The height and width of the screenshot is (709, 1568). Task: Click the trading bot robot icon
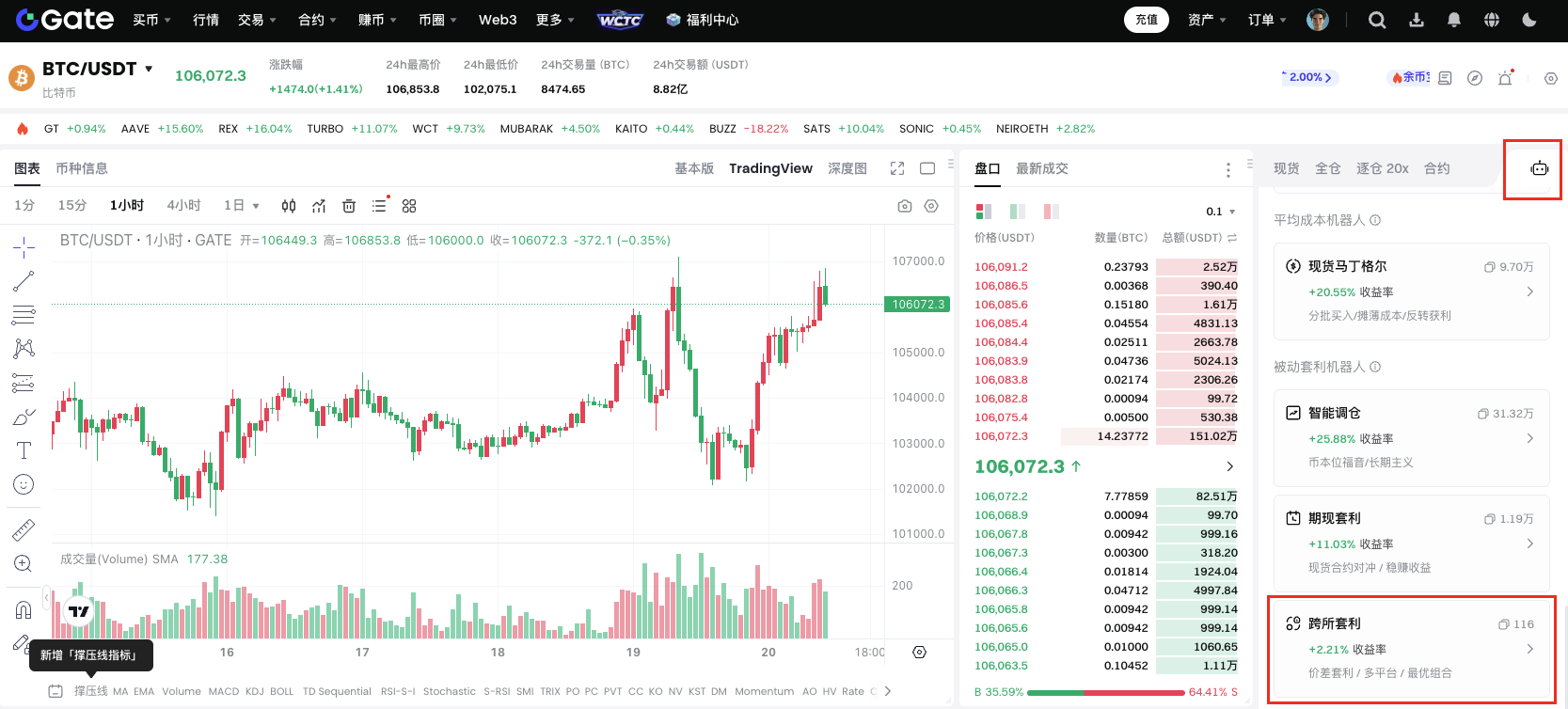[1539, 168]
